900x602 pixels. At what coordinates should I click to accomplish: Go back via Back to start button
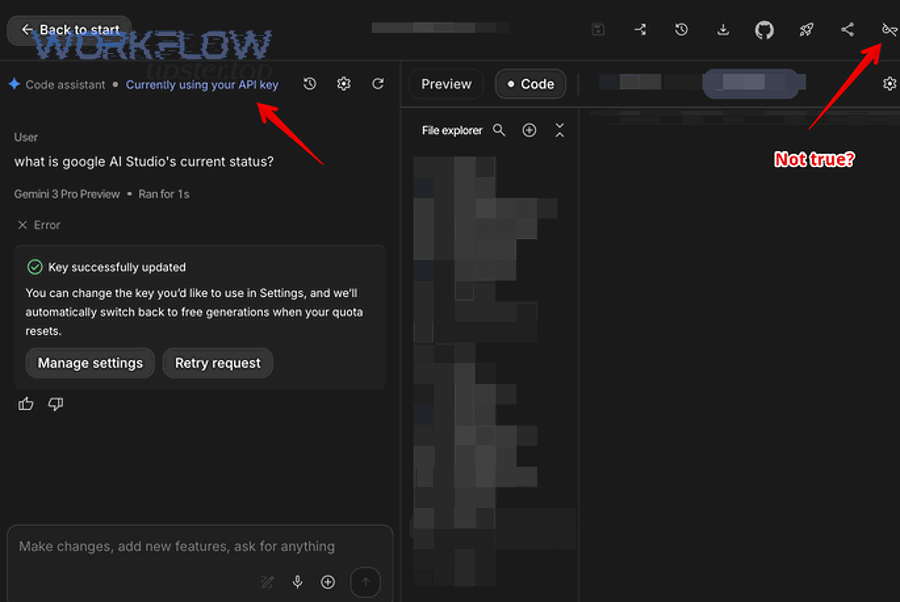coord(69,30)
